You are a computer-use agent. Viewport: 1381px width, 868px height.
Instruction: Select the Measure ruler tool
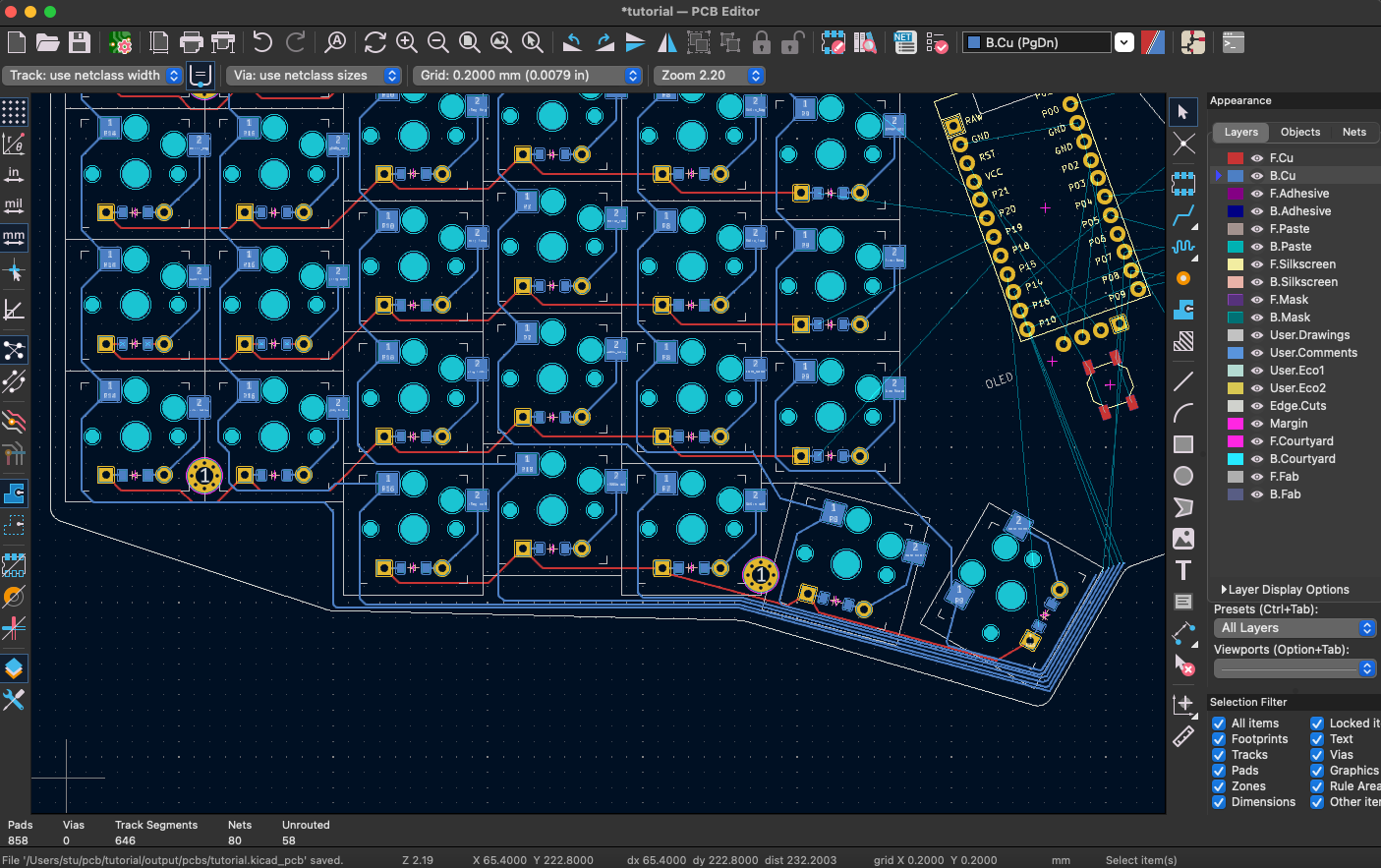coord(1183,735)
